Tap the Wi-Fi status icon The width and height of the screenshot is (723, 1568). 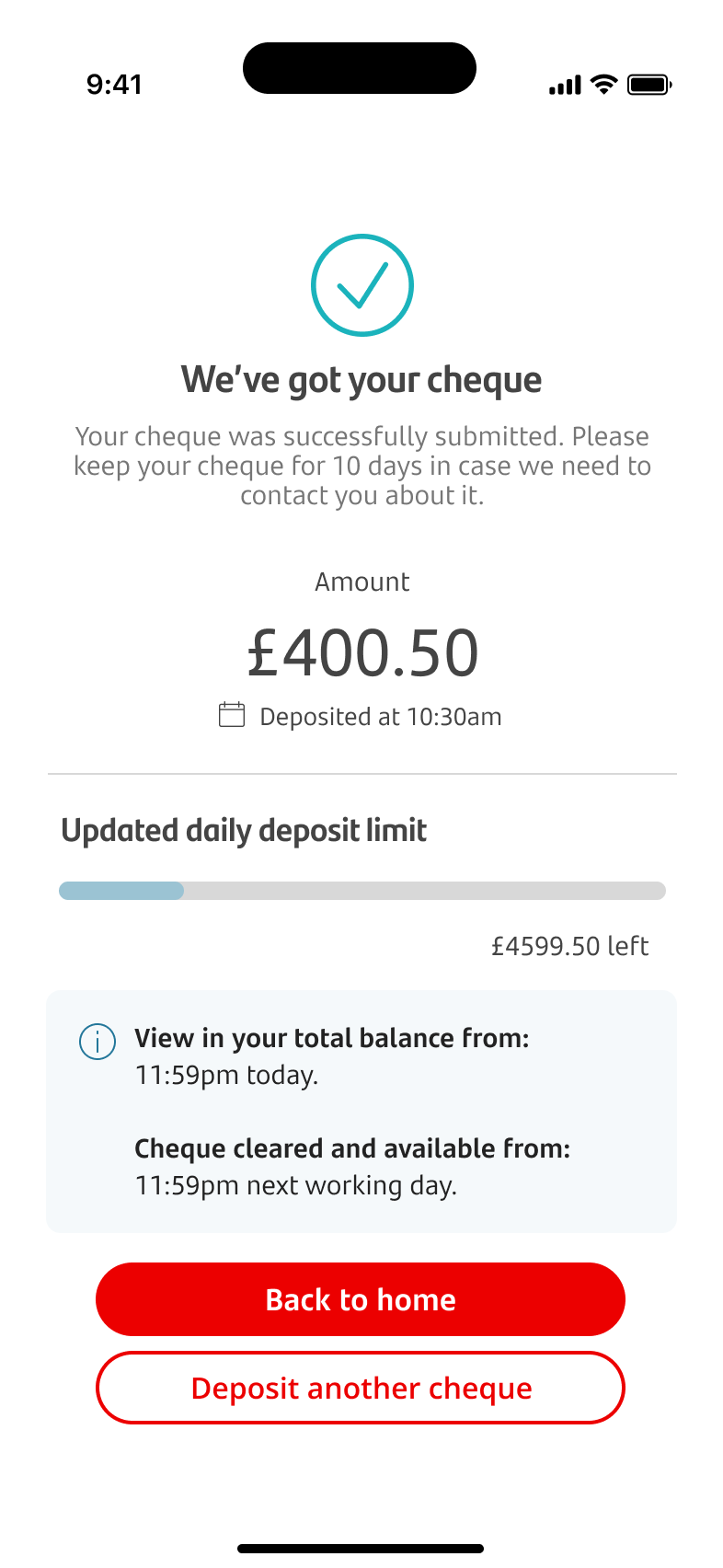tap(604, 85)
